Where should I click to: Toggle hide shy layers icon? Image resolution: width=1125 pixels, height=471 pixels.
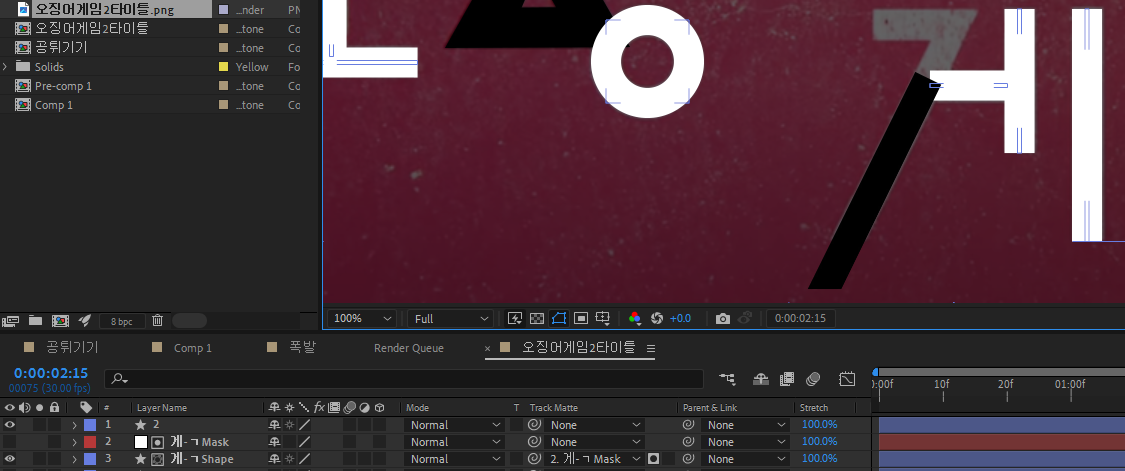click(x=761, y=378)
